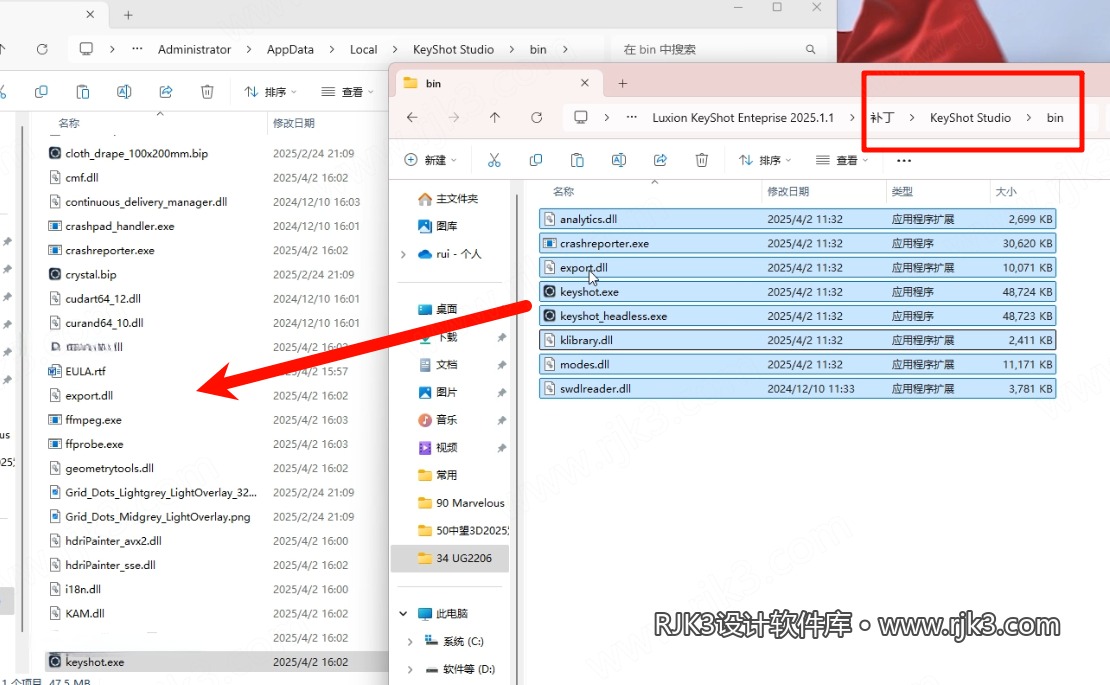
Task: Expand the 此电脑 tree node
Action: [x=404, y=614]
